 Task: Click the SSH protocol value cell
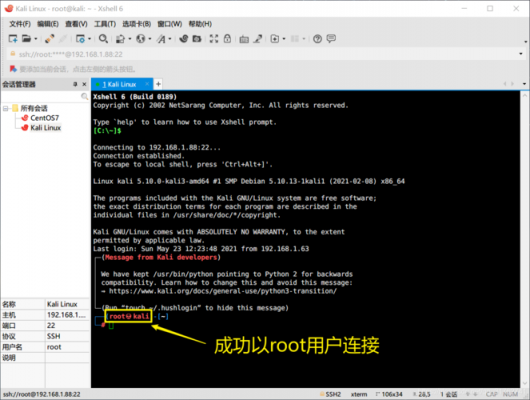click(67, 336)
